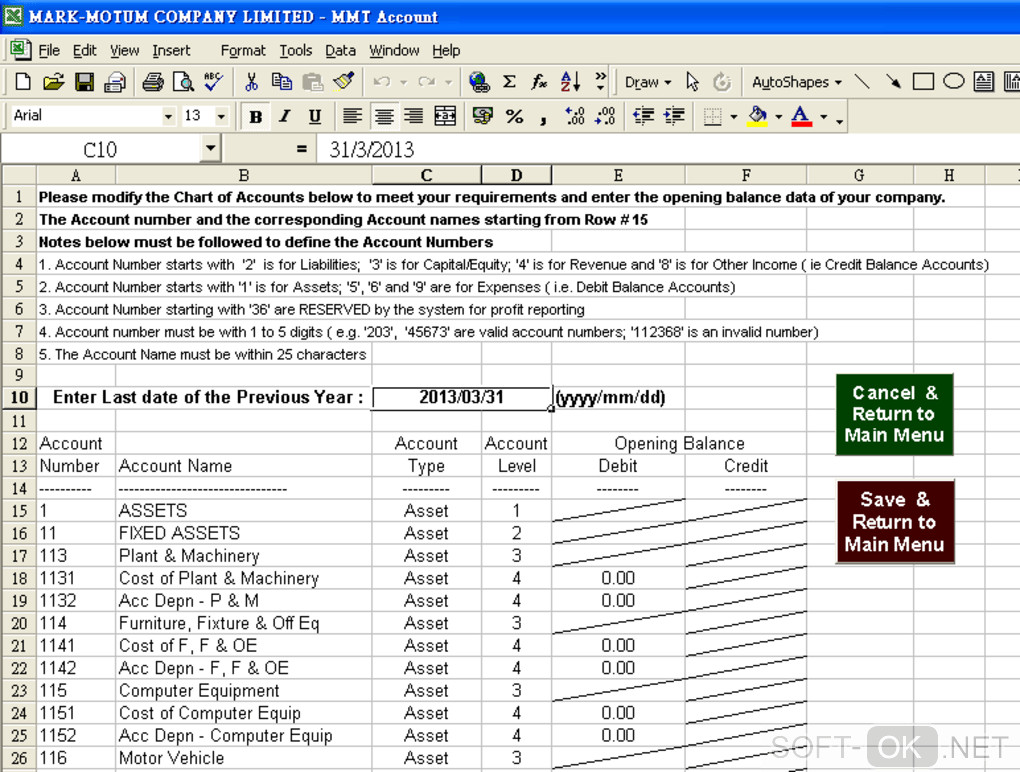Select the Select Objects arrow pointer tool
Image resolution: width=1020 pixels, height=772 pixels.
pyautogui.click(x=692, y=82)
